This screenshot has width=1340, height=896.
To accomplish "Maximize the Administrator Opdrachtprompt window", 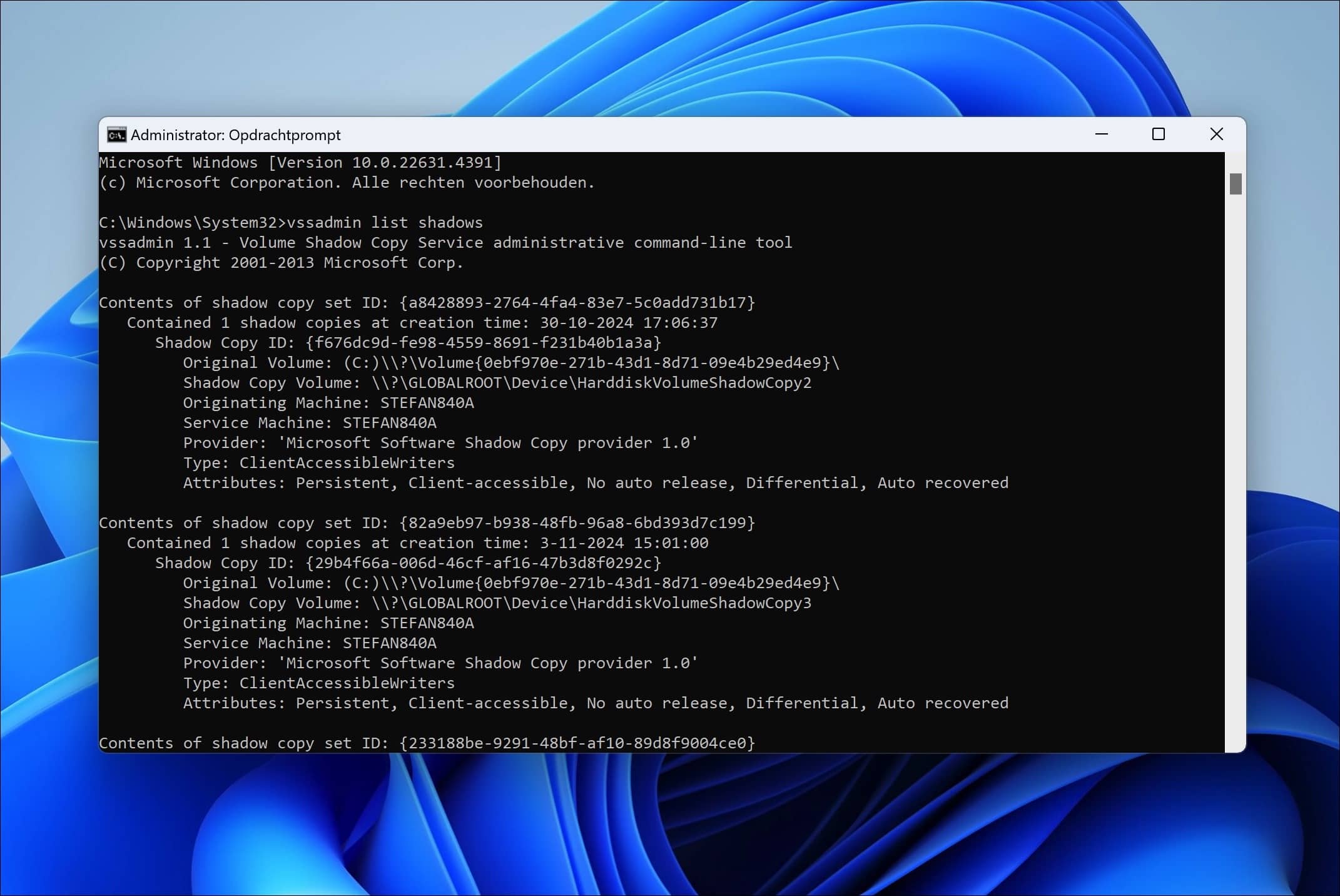I will click(1159, 135).
